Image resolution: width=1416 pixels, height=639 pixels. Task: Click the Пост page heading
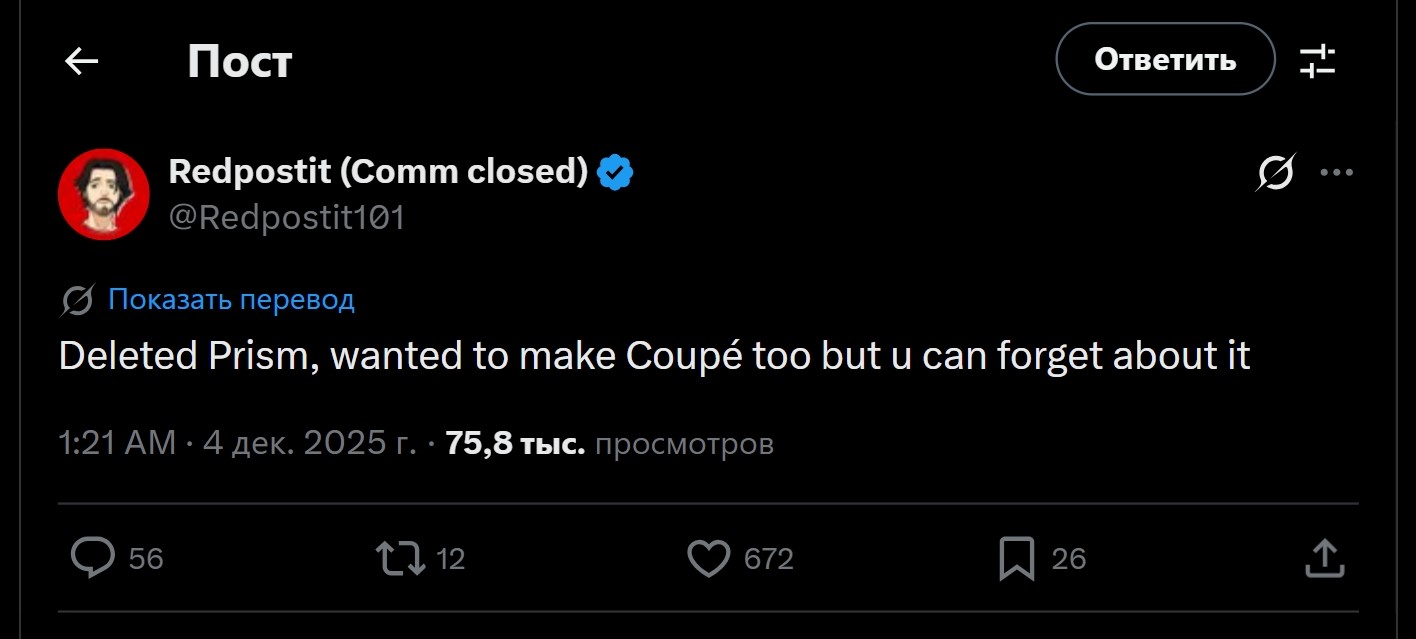coord(239,63)
